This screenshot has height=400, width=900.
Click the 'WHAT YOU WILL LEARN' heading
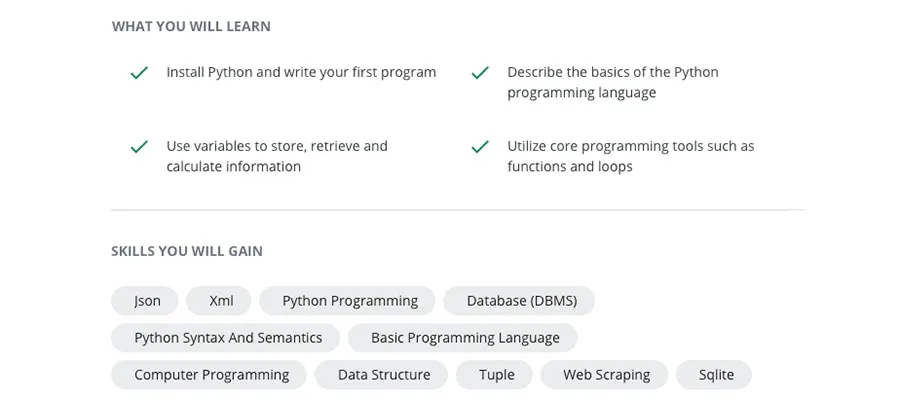191,26
